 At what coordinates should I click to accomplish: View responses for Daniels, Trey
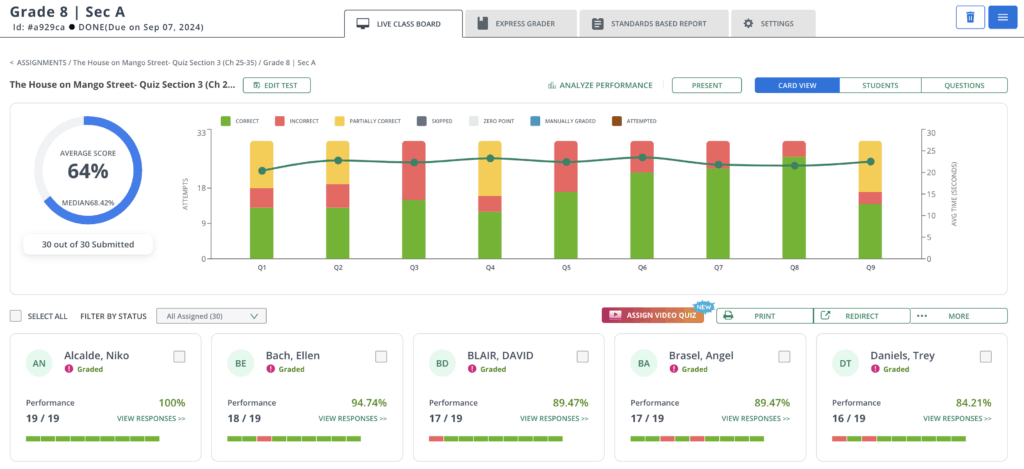(x=957, y=419)
